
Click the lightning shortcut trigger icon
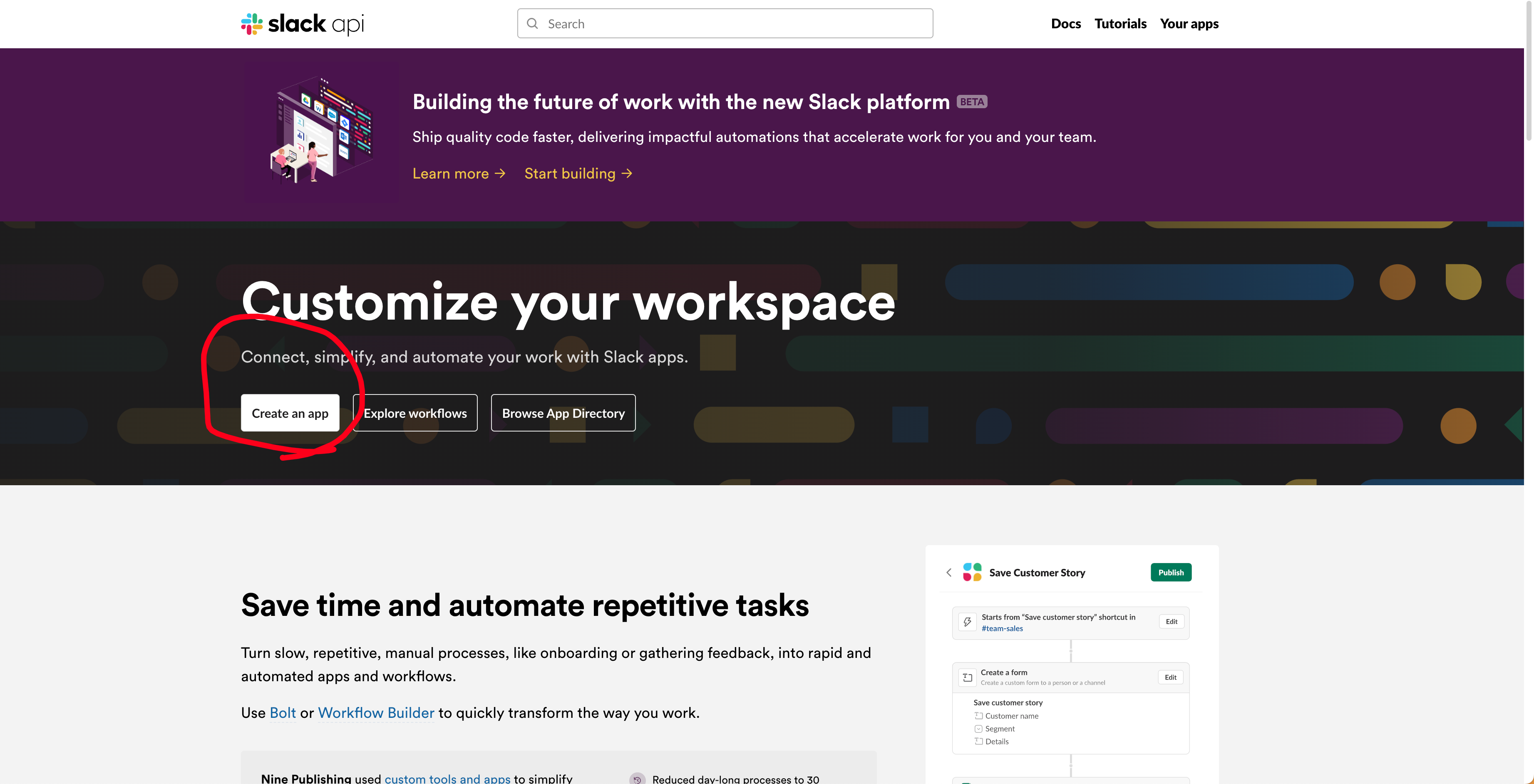click(x=967, y=622)
